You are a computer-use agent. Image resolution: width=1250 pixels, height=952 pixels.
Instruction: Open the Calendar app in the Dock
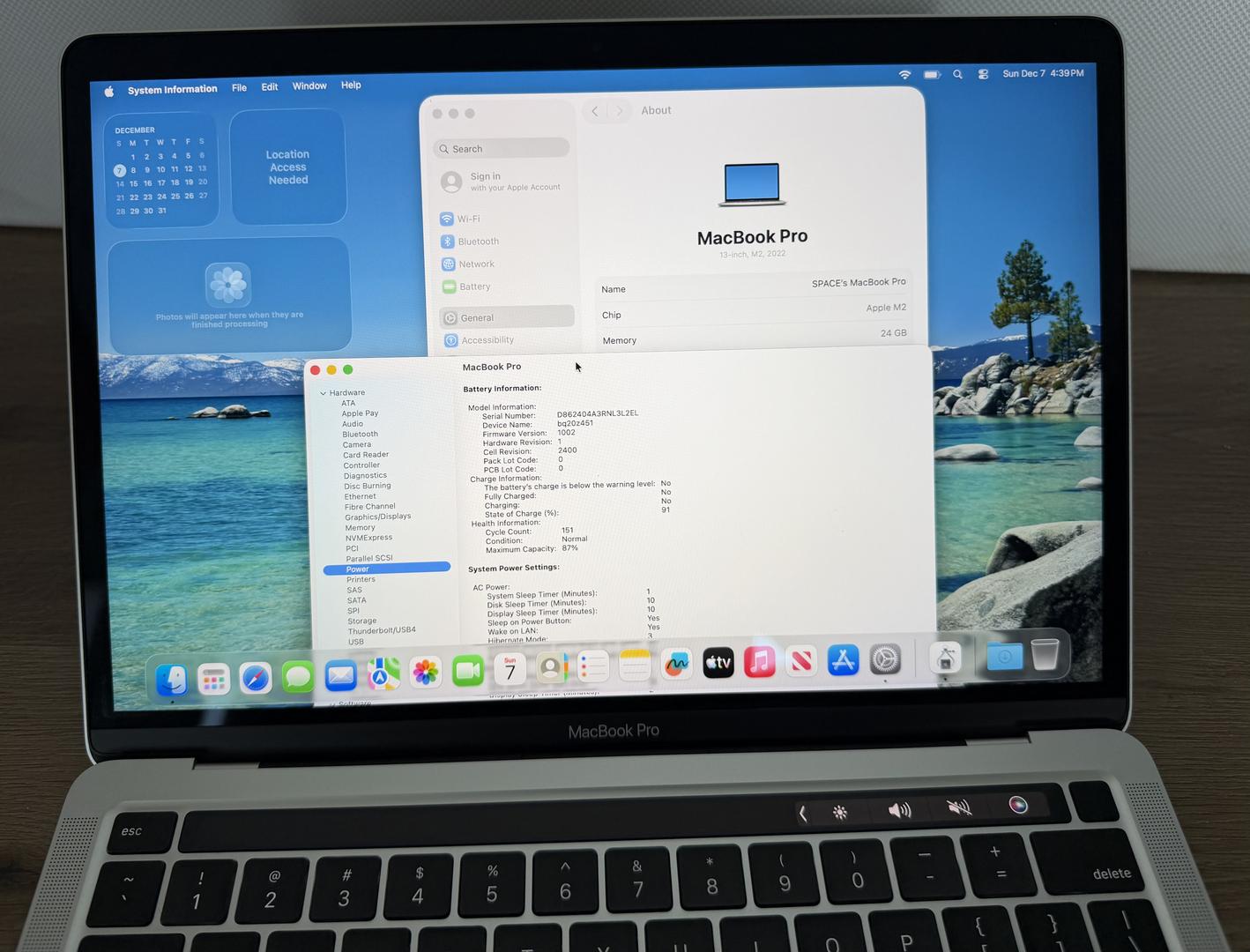510,670
